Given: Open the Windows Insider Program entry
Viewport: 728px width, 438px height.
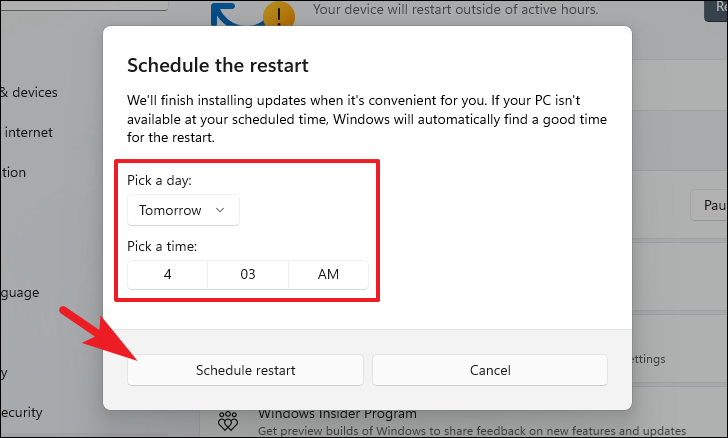Looking at the screenshot, I should (338, 414).
